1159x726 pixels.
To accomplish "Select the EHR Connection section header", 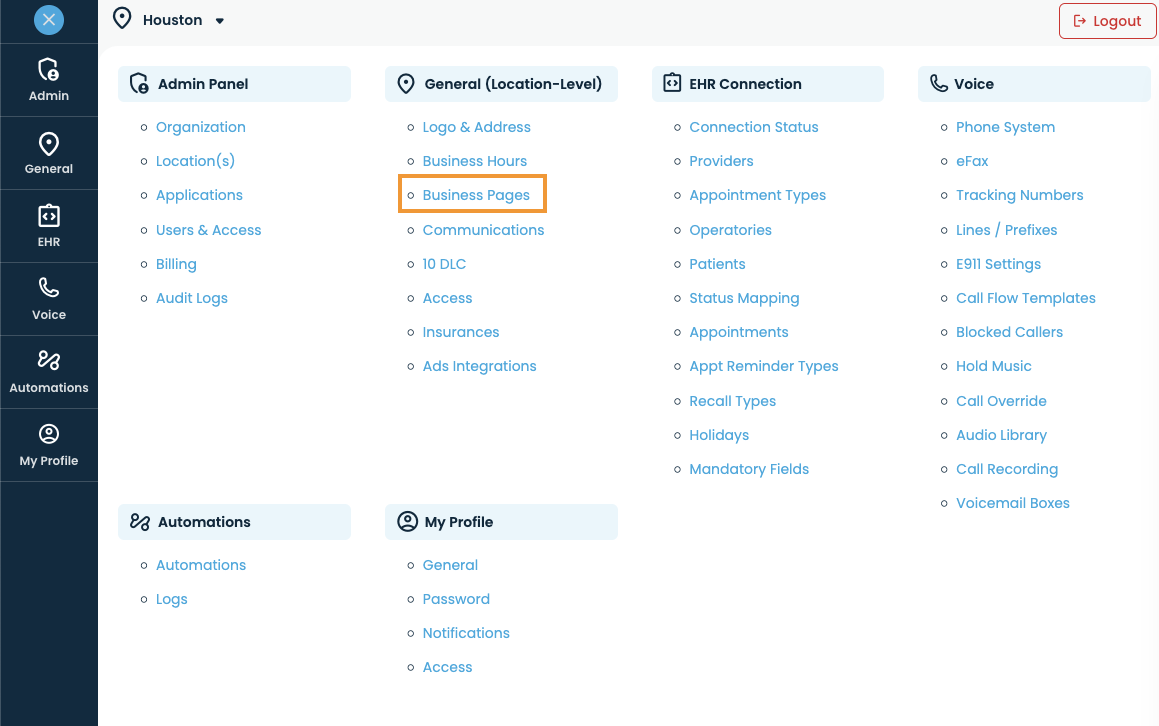I will click(x=767, y=84).
